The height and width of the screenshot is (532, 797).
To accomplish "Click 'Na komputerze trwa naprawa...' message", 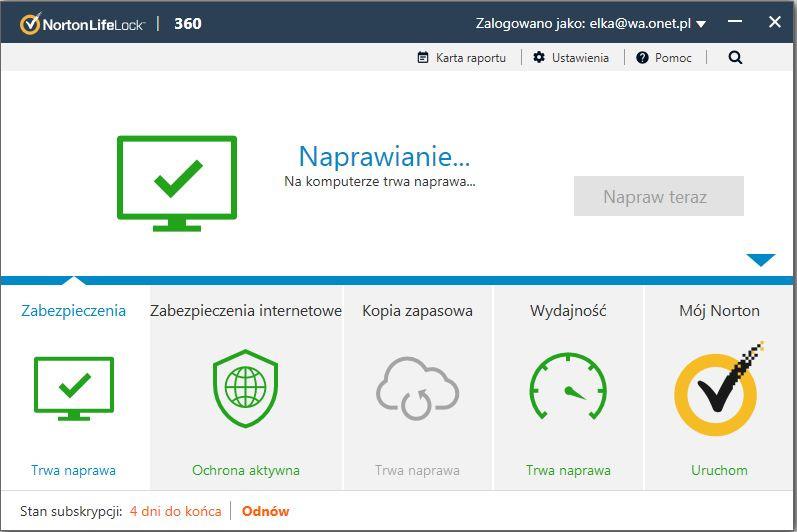I will point(380,181).
